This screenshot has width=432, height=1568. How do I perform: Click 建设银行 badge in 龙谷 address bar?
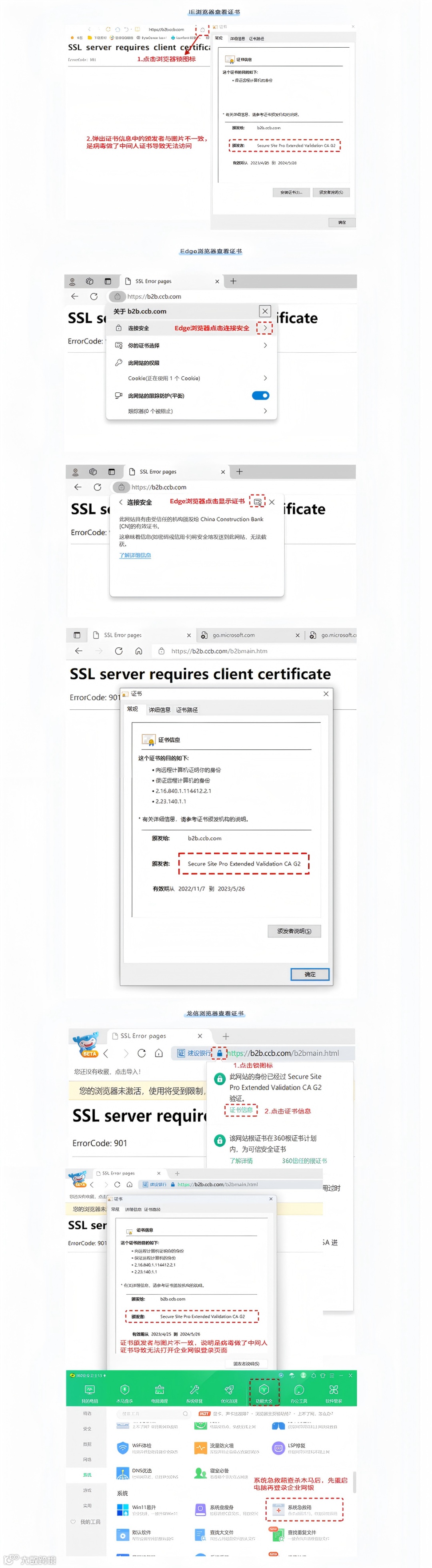194,1053
